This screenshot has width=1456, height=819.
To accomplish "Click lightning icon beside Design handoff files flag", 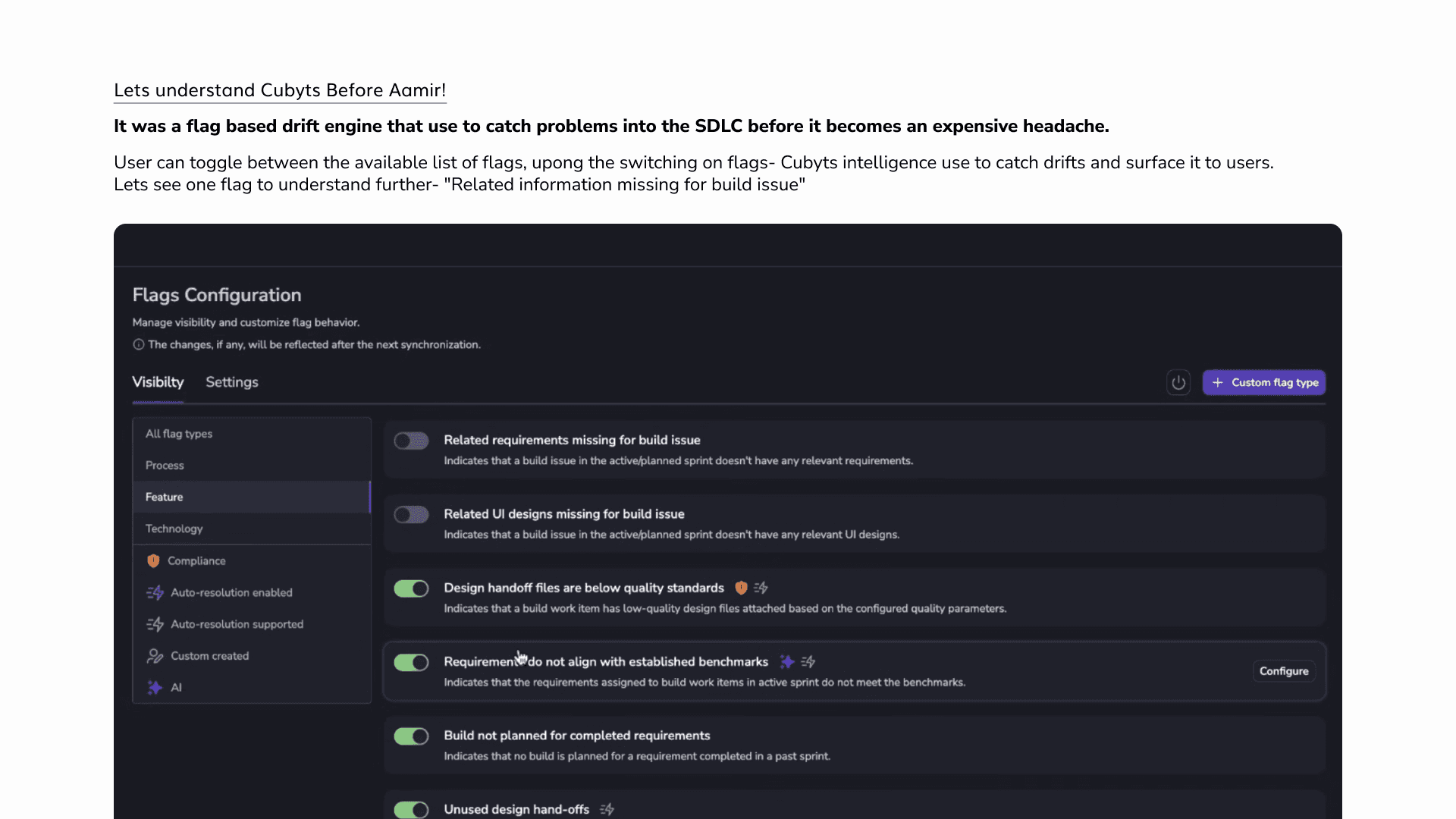I will [761, 588].
